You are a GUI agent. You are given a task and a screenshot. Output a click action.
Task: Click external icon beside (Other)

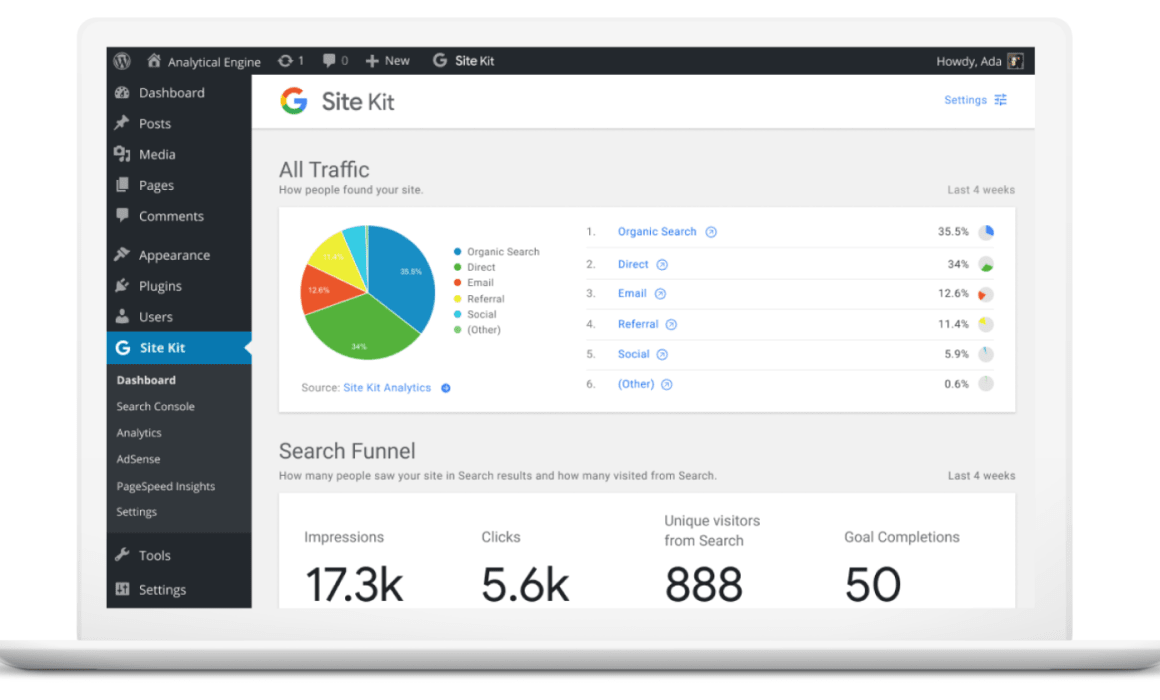(667, 385)
